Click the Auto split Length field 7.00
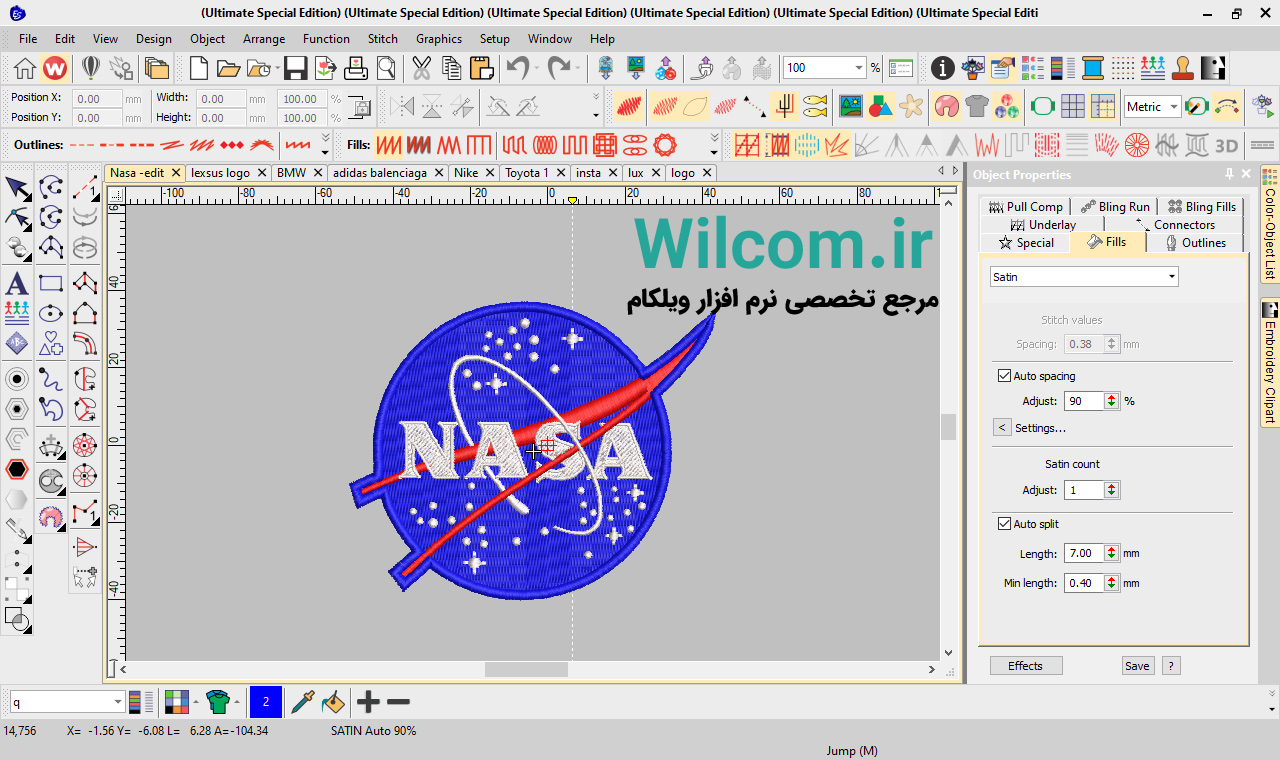Image resolution: width=1280 pixels, height=760 pixels. click(1084, 553)
